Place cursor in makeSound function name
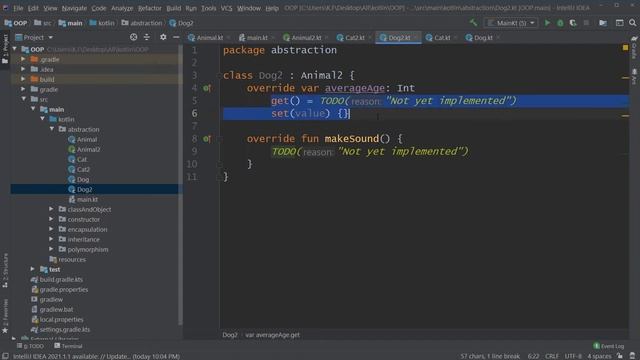The image size is (640, 360). tap(351, 139)
